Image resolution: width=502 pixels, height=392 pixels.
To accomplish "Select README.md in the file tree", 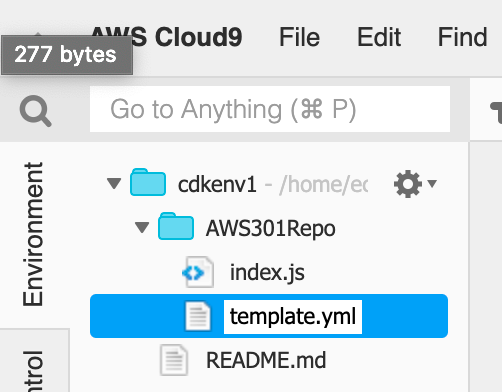I will pos(266,360).
